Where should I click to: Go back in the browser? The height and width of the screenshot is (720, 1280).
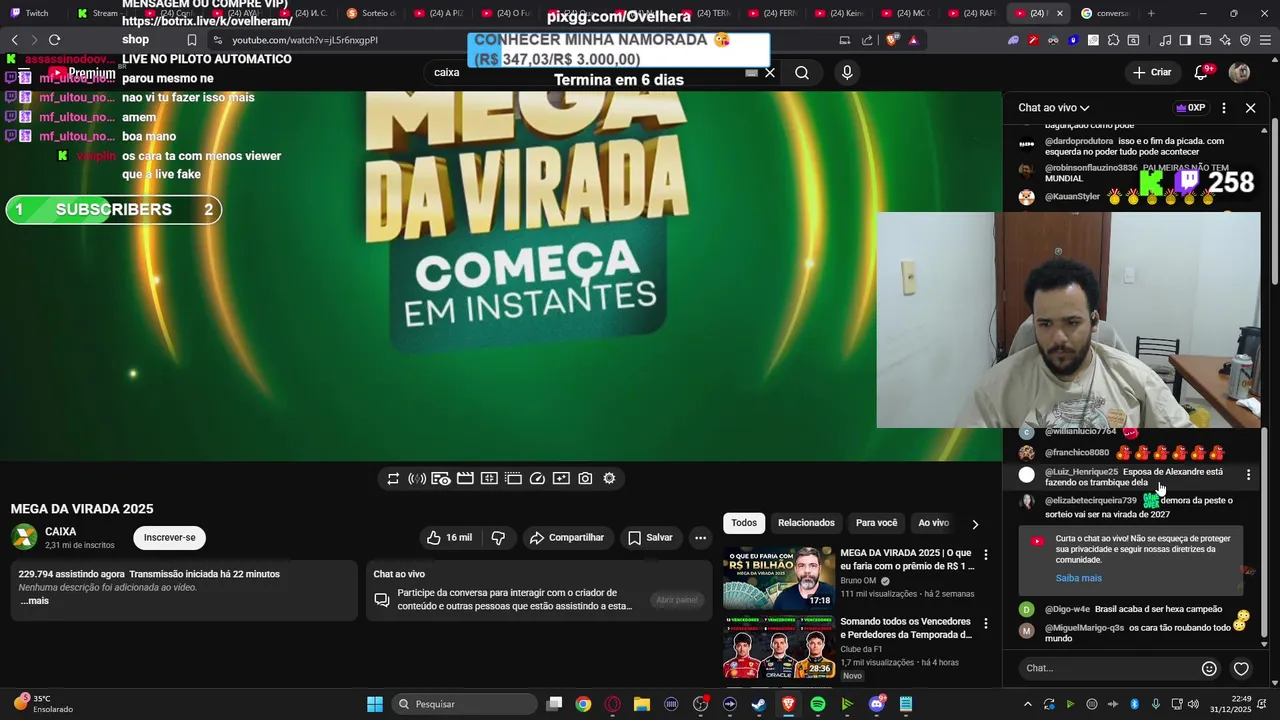[14, 40]
